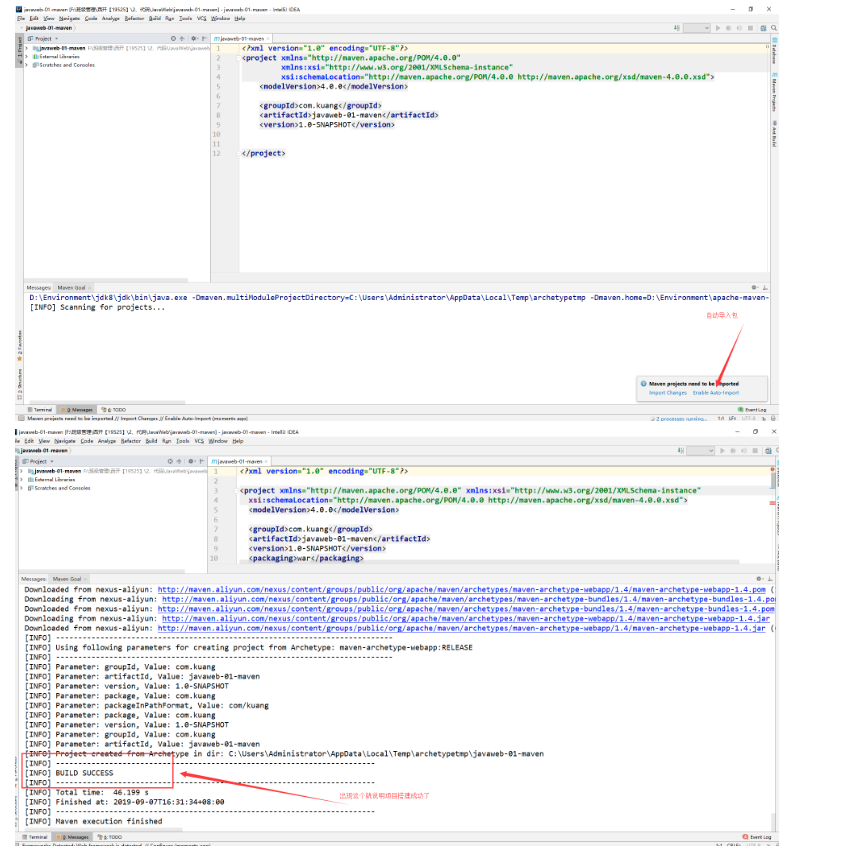Select javaweb-01-maven editor tab in upper window
Screen dimensions: 845x858
(239, 39)
